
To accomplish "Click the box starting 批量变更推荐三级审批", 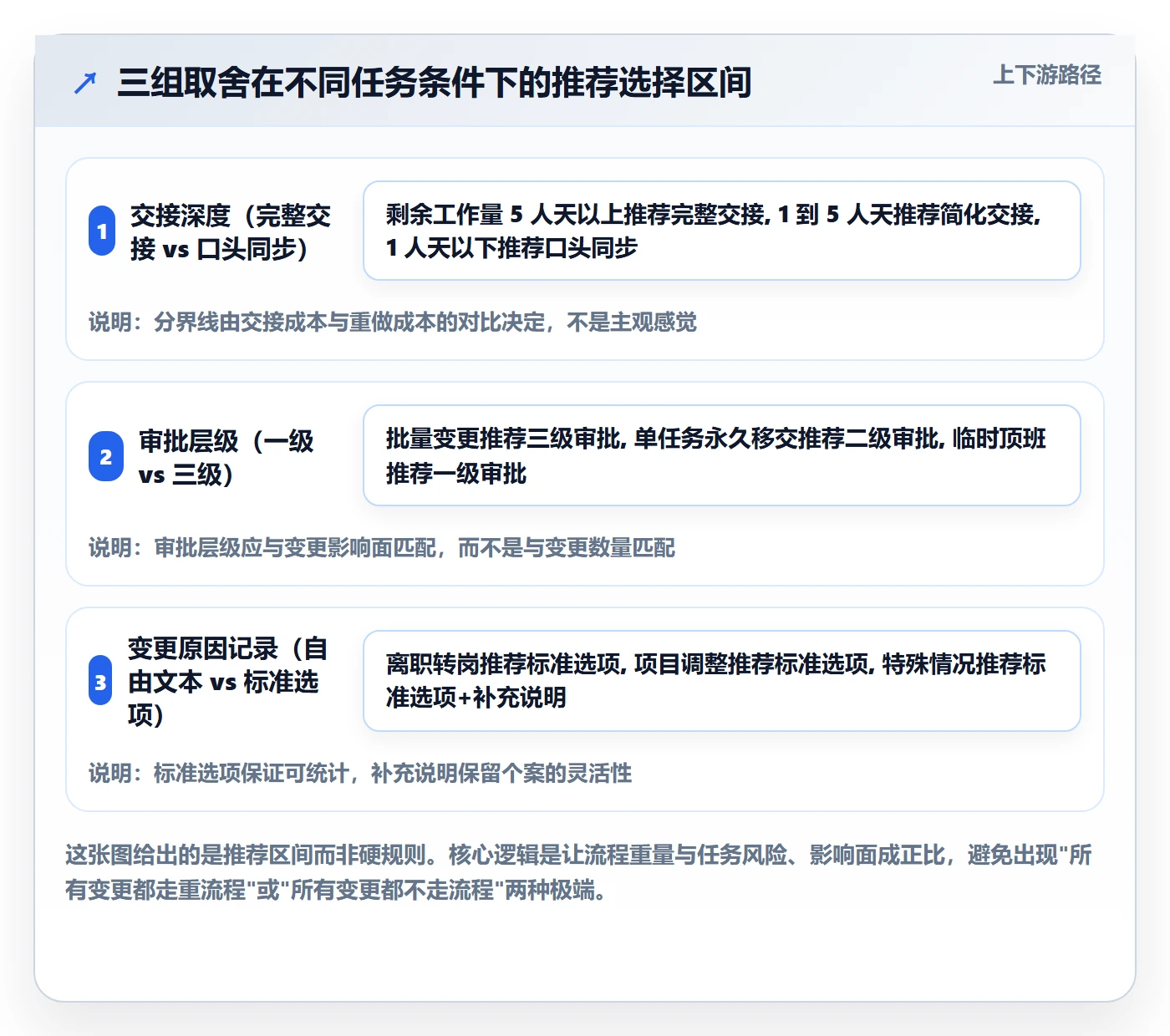I will coord(722,455).
